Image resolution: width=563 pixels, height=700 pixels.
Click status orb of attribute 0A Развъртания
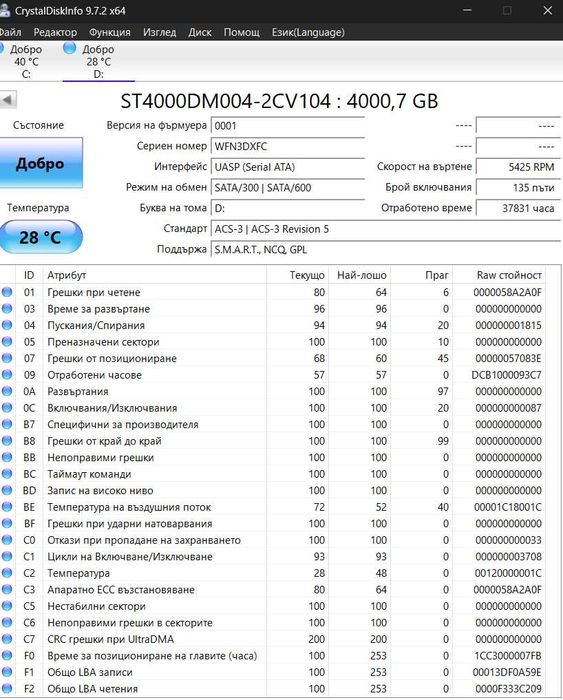pos(7,391)
